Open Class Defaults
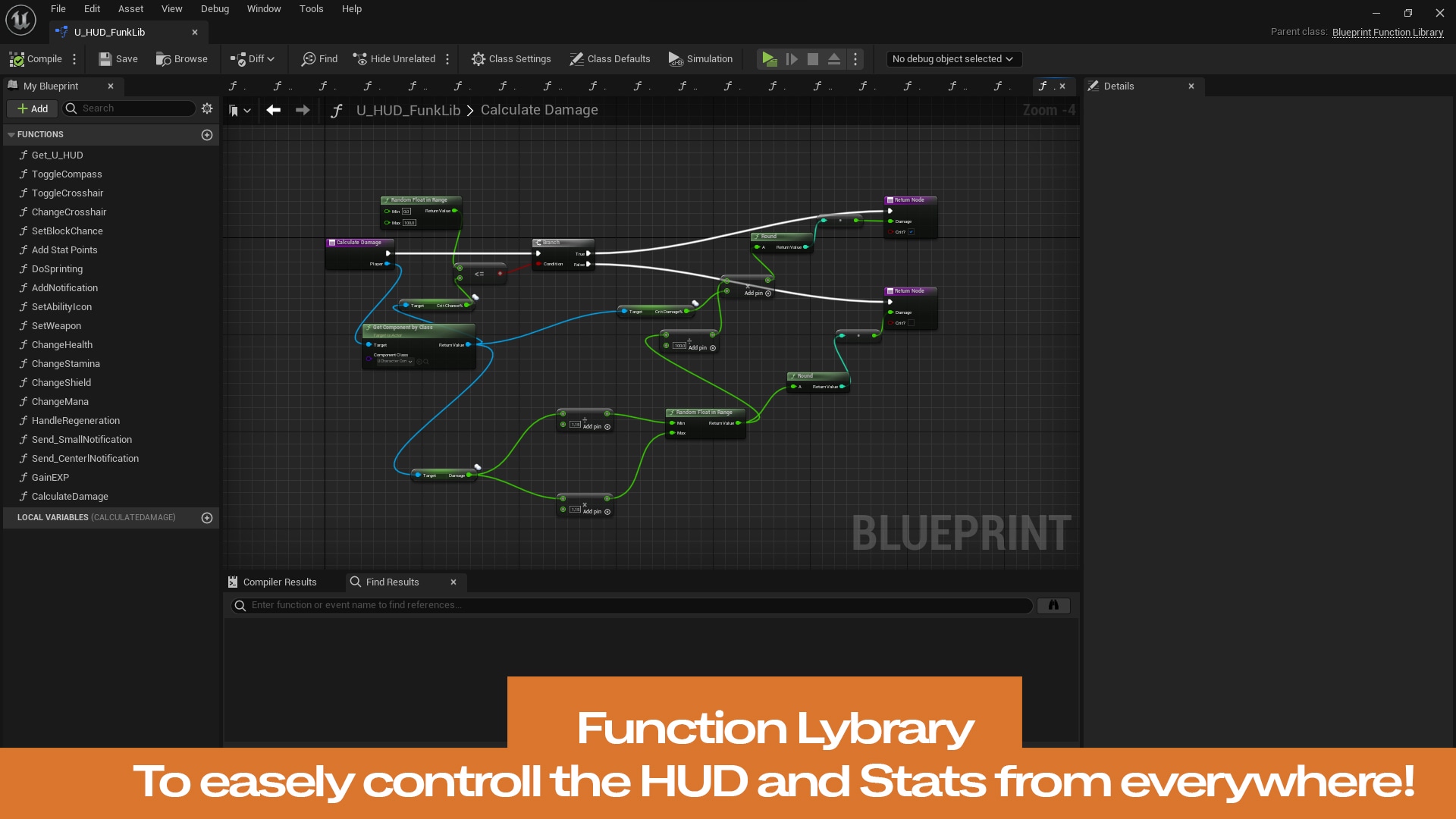 tap(610, 58)
